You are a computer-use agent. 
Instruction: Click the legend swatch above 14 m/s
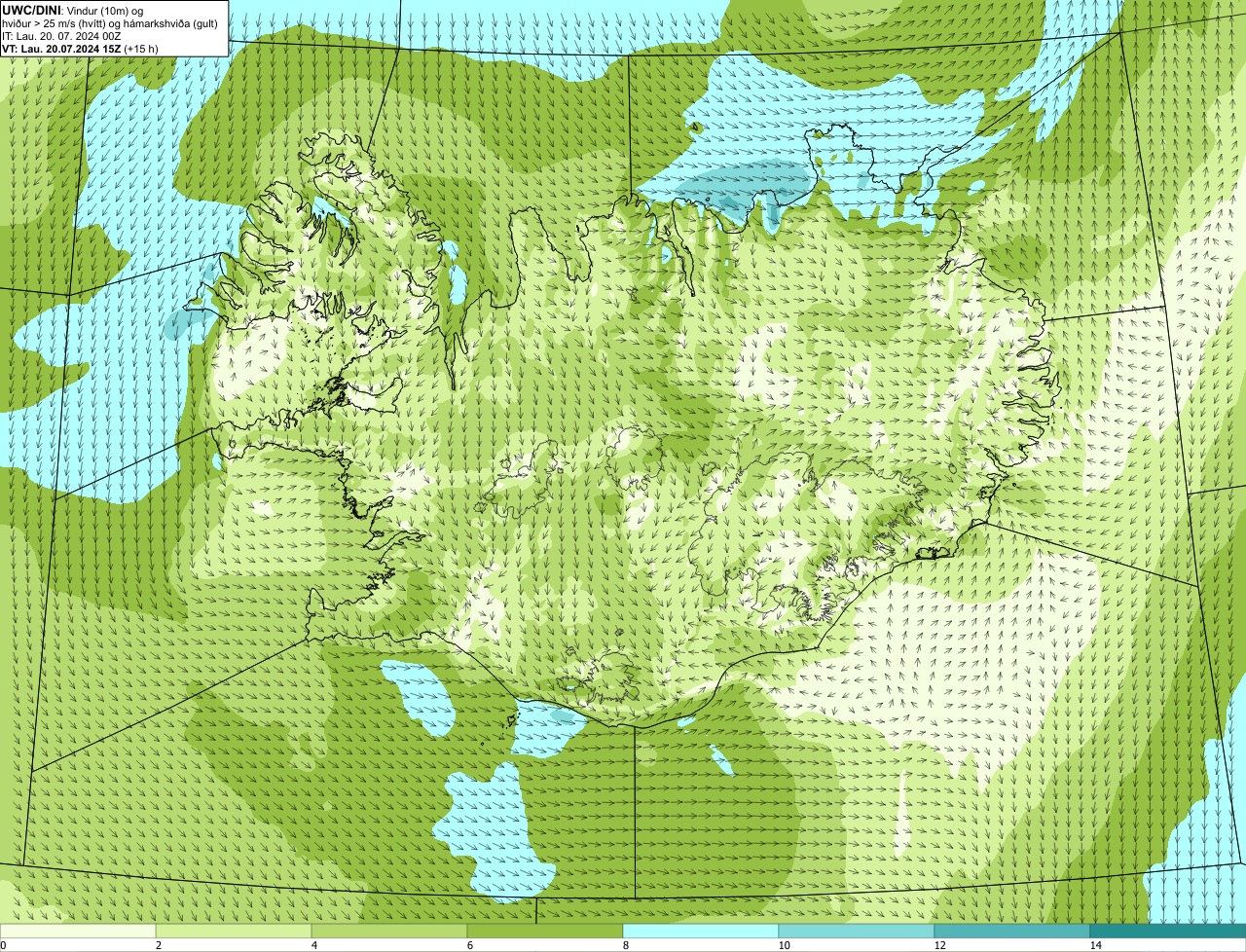point(1168,931)
